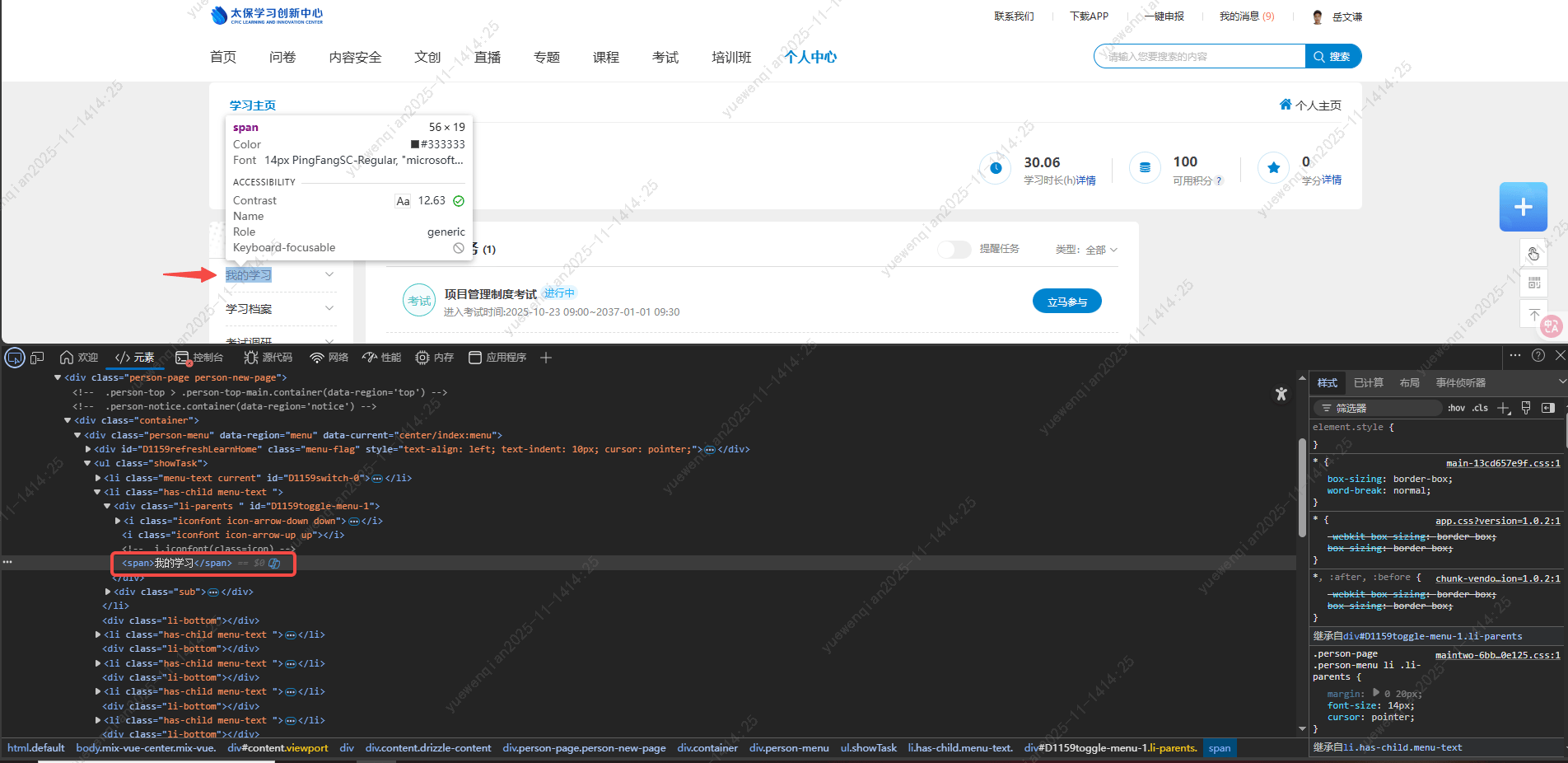Screen dimensions: 1568x763
Task: Toggle the .cls element classes panel
Action: point(1480,407)
